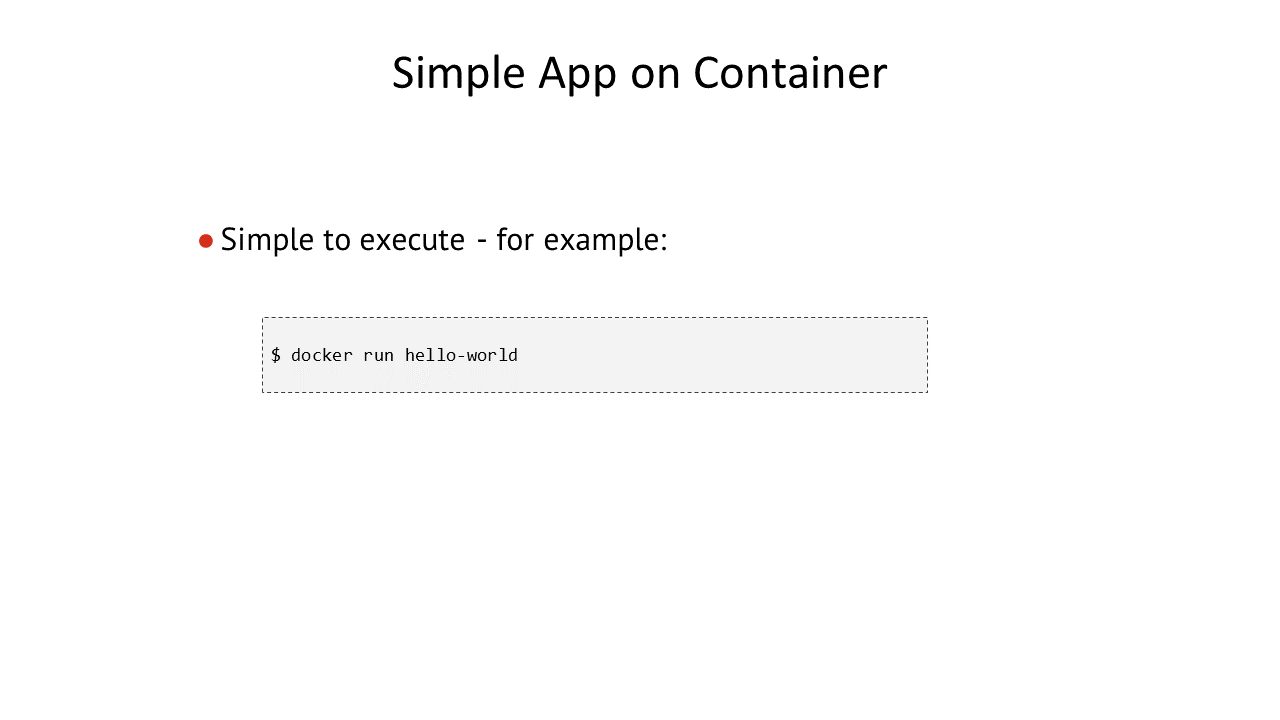Select the word "run" in the command
Image resolution: width=1280 pixels, height=720 pixels.
coord(379,356)
